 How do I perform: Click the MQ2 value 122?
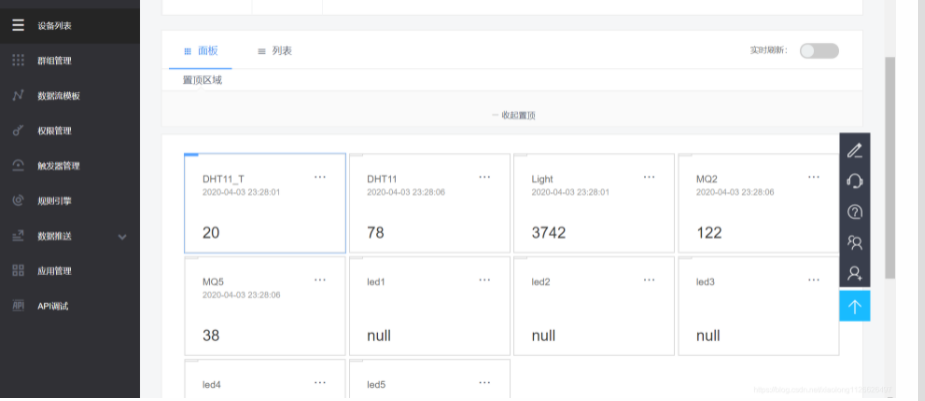[709, 233]
